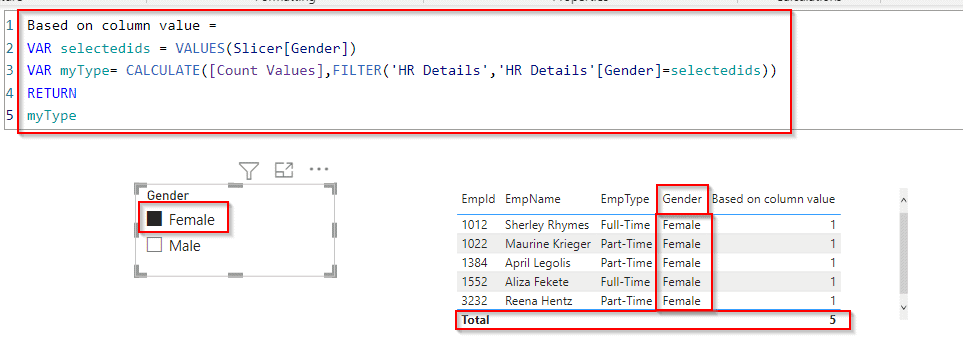This screenshot has width=963, height=360.
Task: Sort by the Gender table column header
Action: [682, 199]
